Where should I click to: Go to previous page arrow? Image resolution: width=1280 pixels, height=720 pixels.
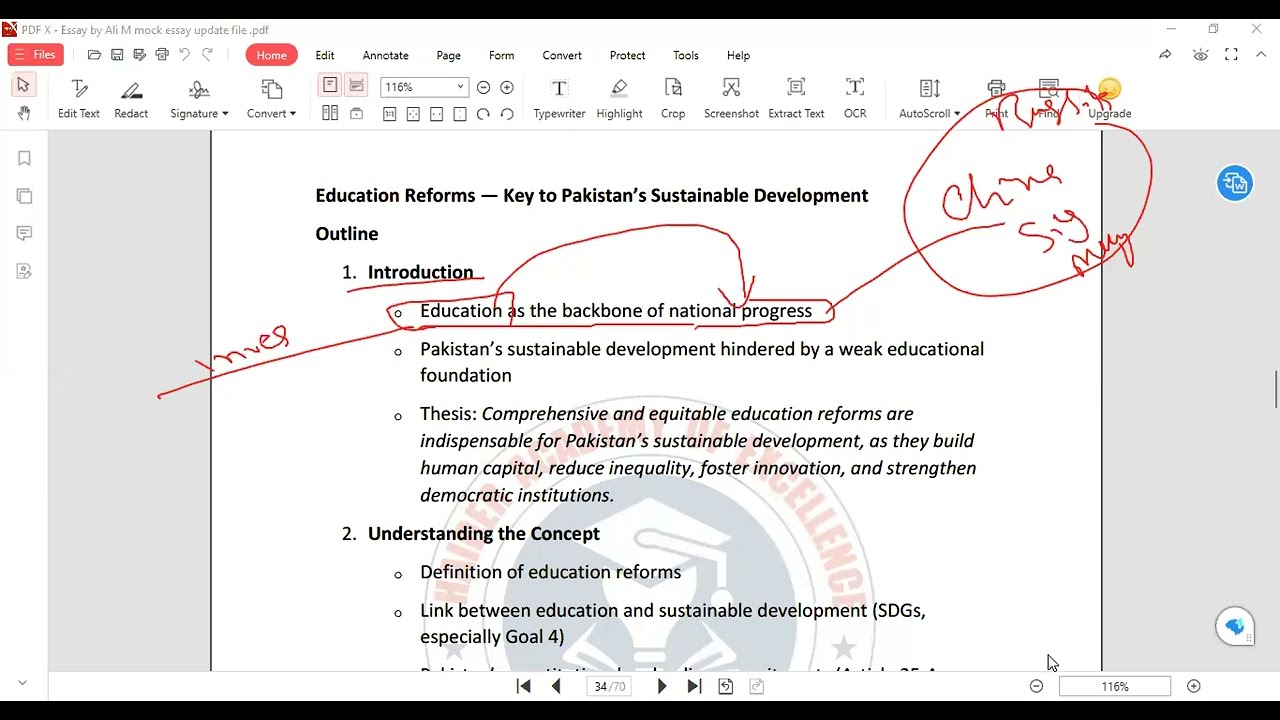click(x=556, y=686)
